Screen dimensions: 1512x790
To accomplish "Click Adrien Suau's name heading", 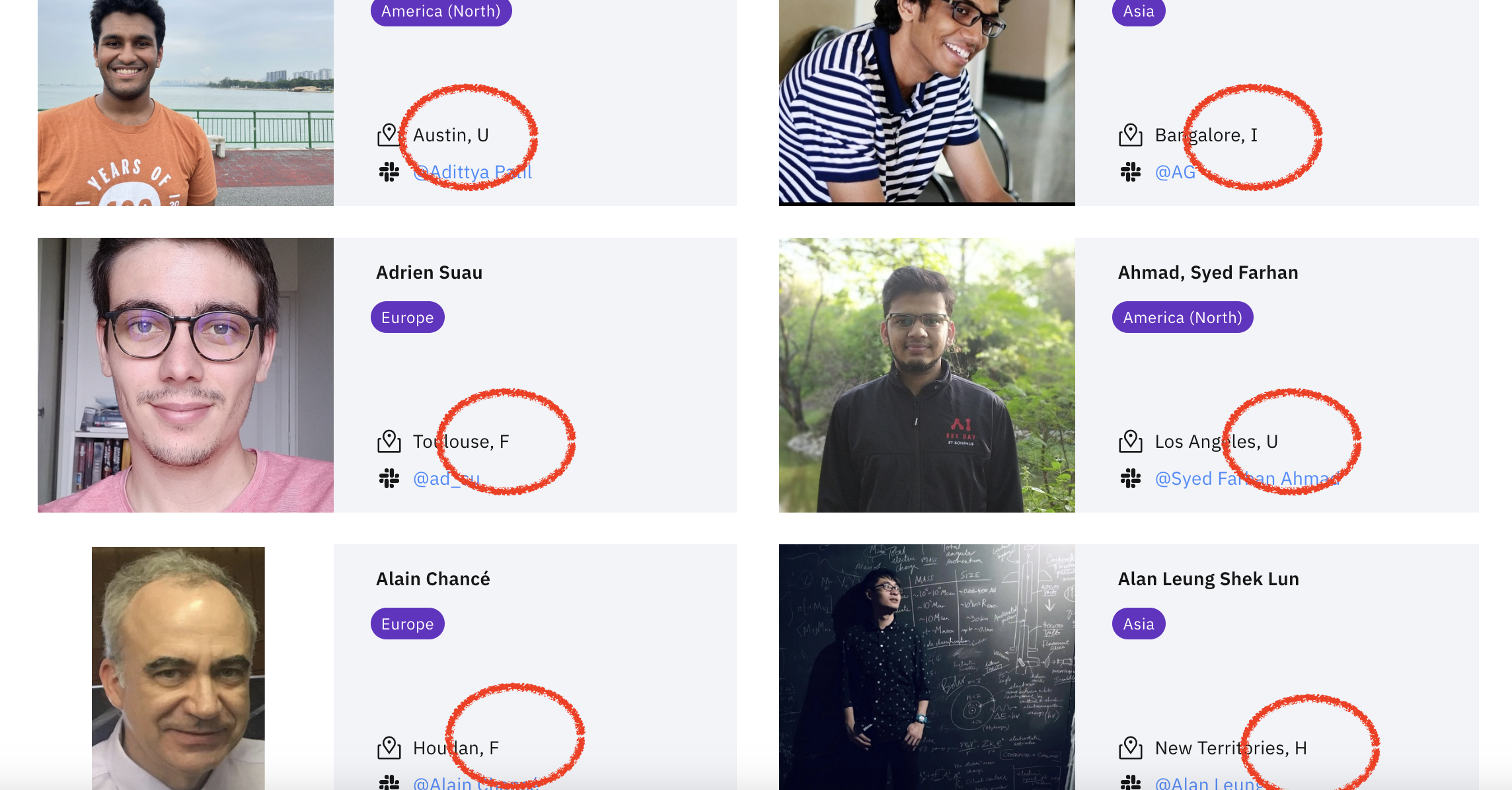I will [x=430, y=272].
